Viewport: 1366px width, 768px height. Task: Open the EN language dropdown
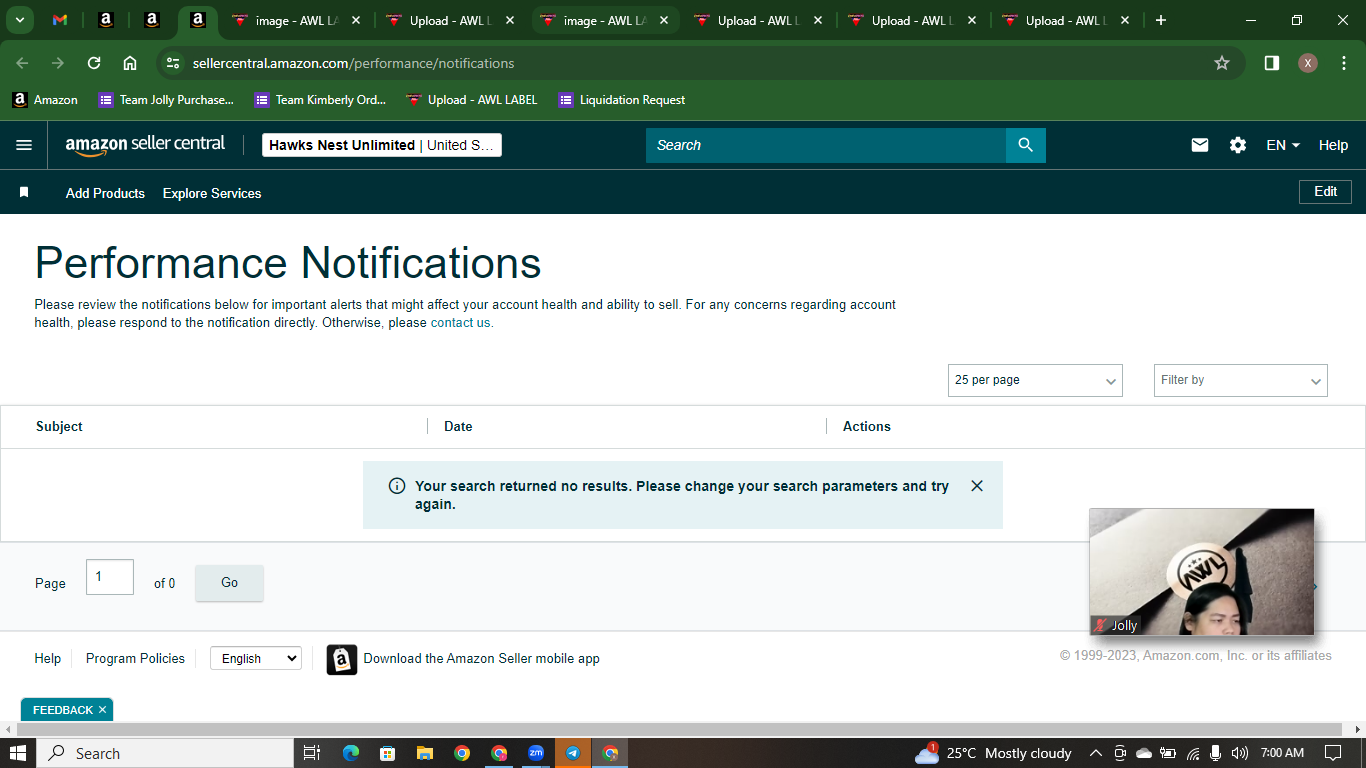[1283, 145]
